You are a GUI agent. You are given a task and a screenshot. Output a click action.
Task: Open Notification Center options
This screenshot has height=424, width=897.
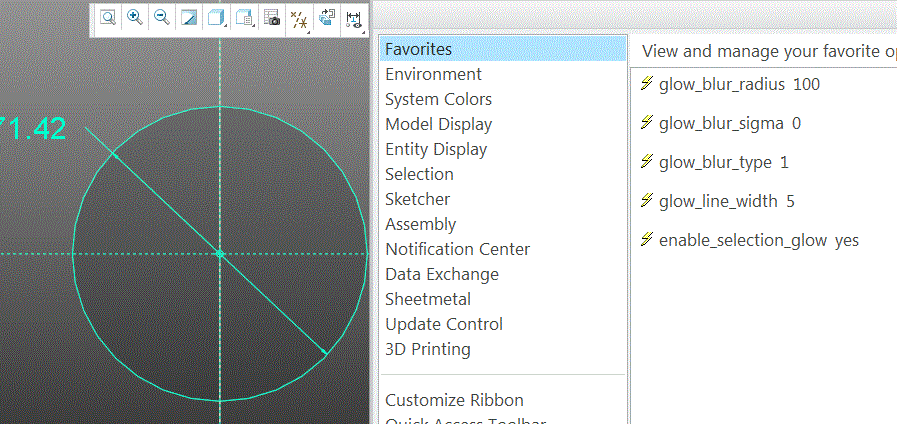458,249
